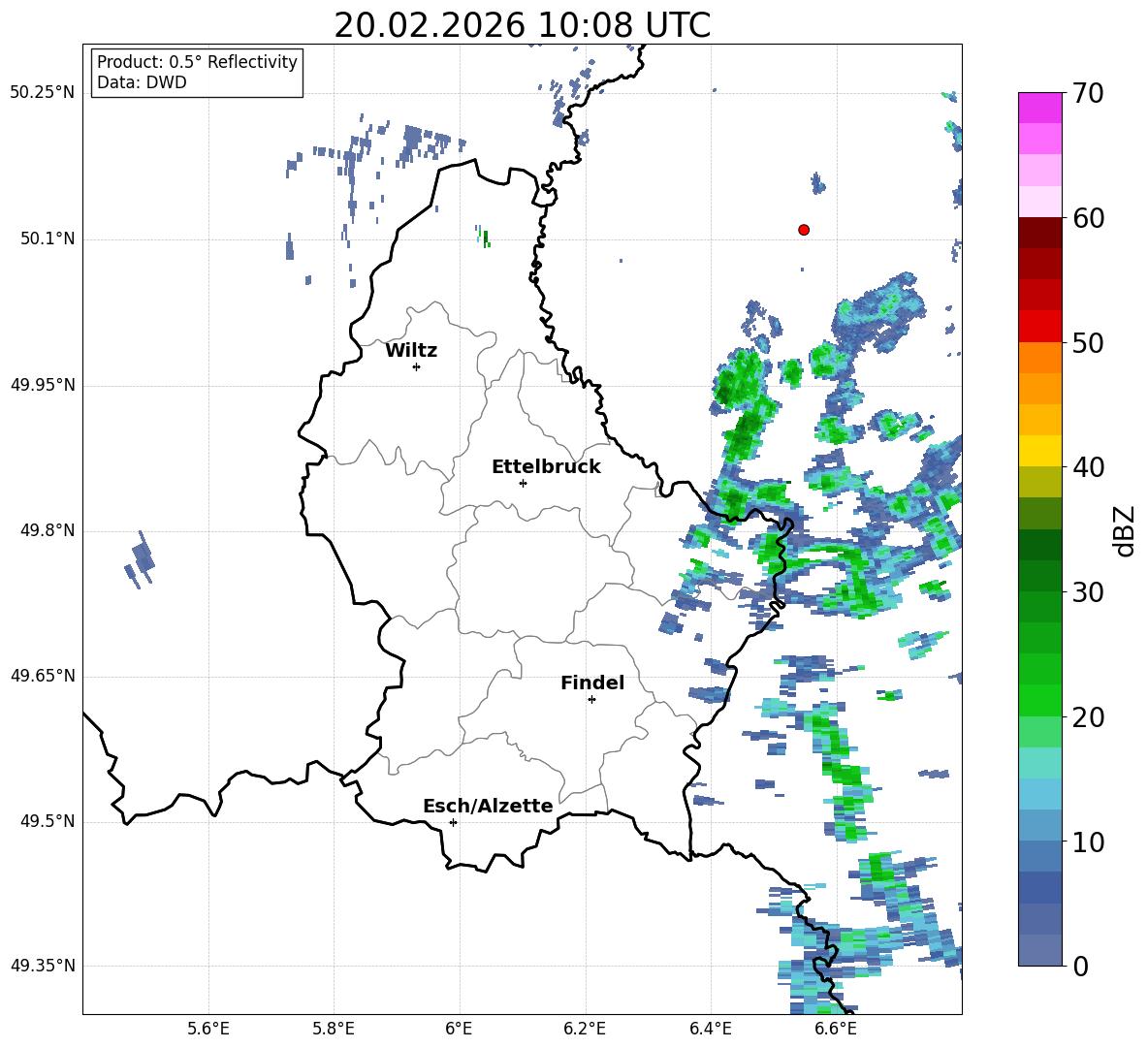
Task: Click the small green echo north of Wiltz
Action: [483, 237]
